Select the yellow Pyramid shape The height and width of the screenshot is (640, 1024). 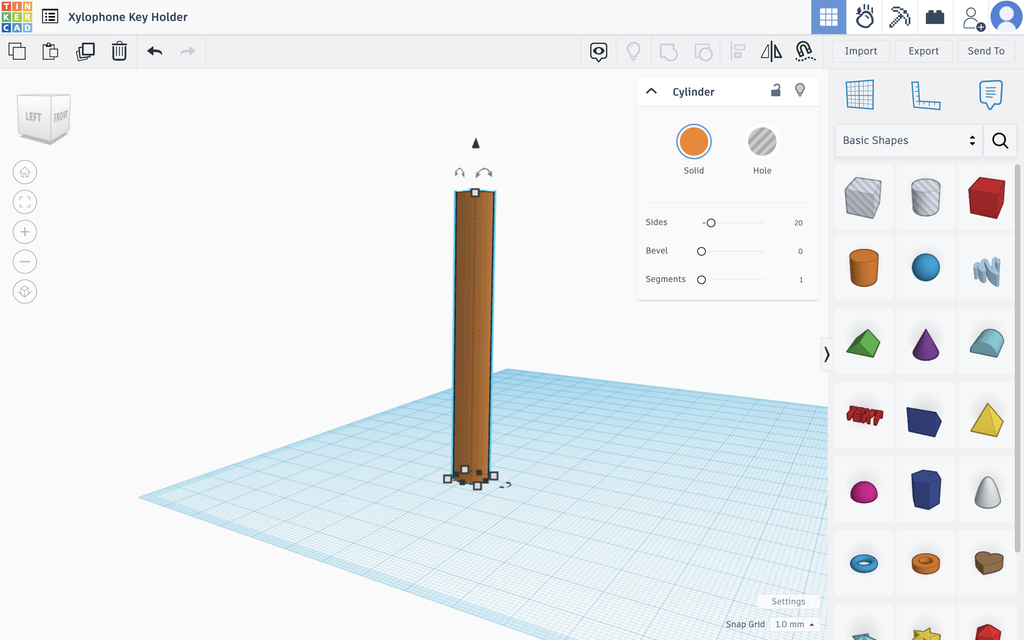[x=987, y=419]
